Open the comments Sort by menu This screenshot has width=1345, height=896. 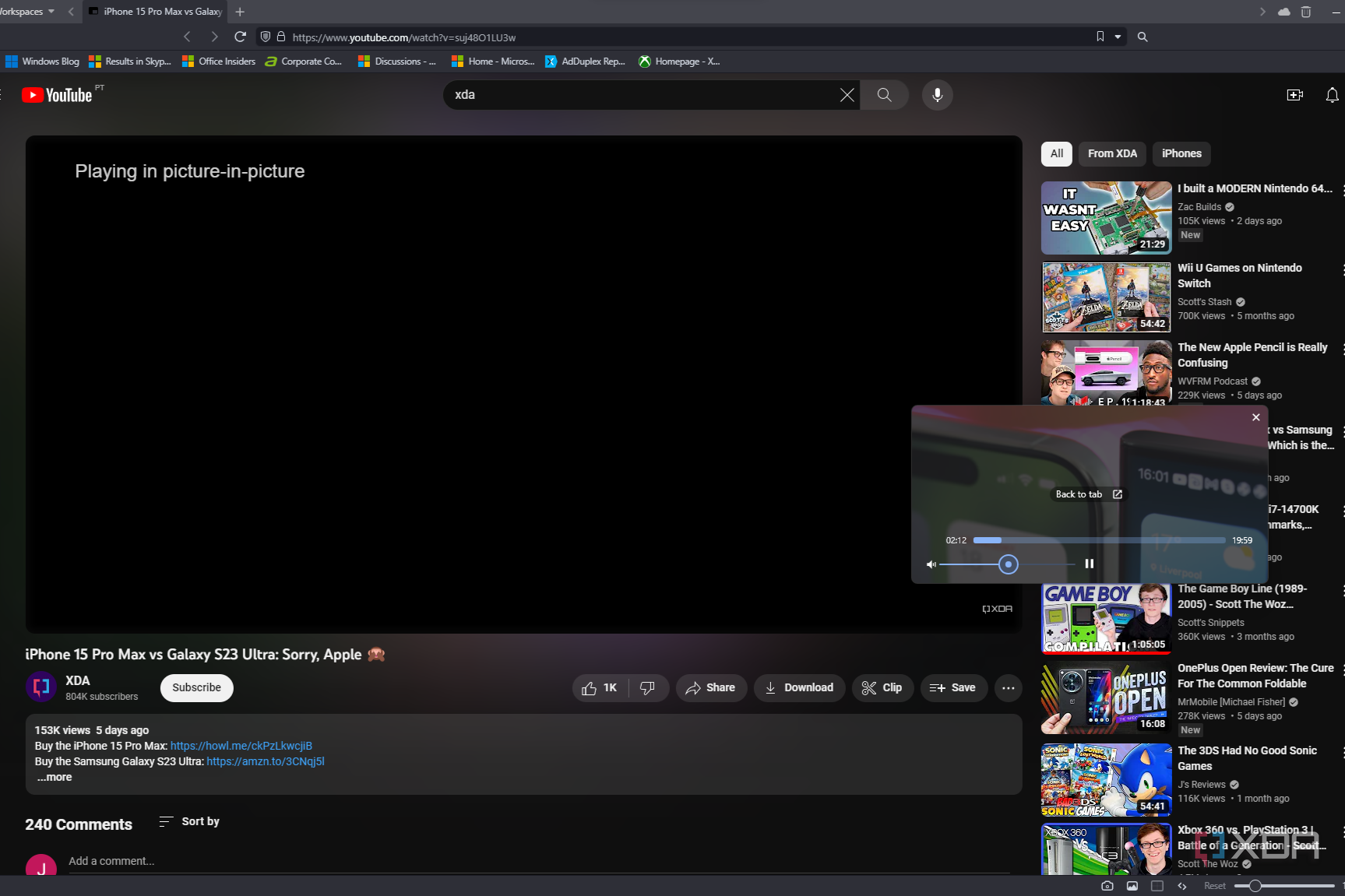pos(189,821)
